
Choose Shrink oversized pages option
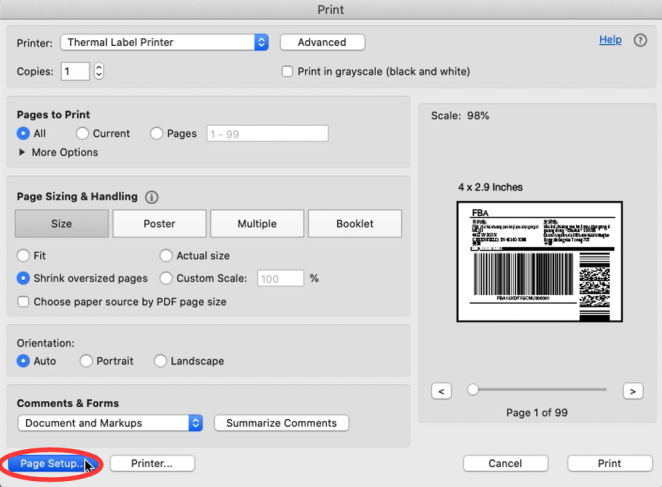tap(23, 278)
